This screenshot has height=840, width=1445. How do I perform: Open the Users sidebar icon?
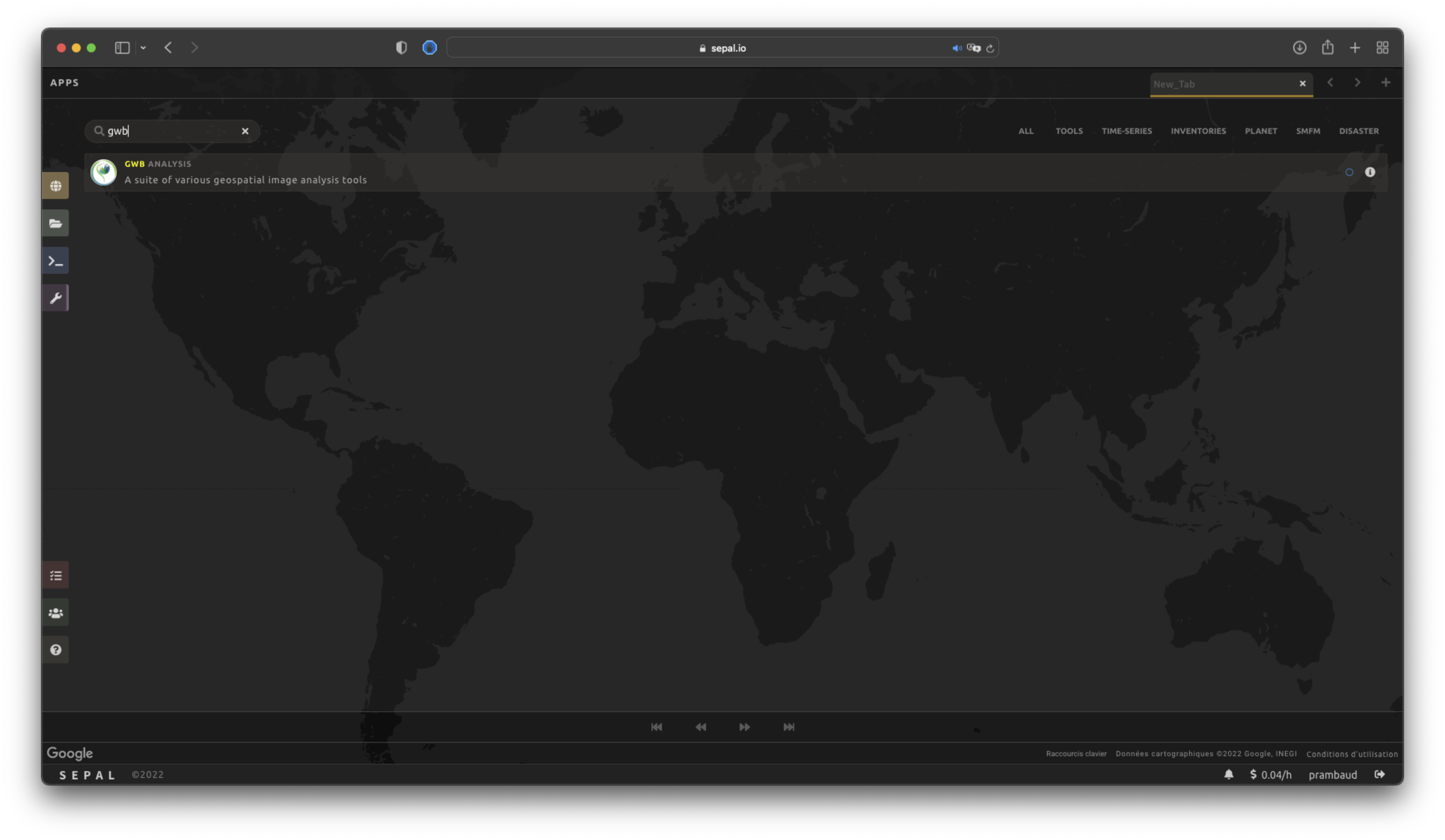point(56,612)
